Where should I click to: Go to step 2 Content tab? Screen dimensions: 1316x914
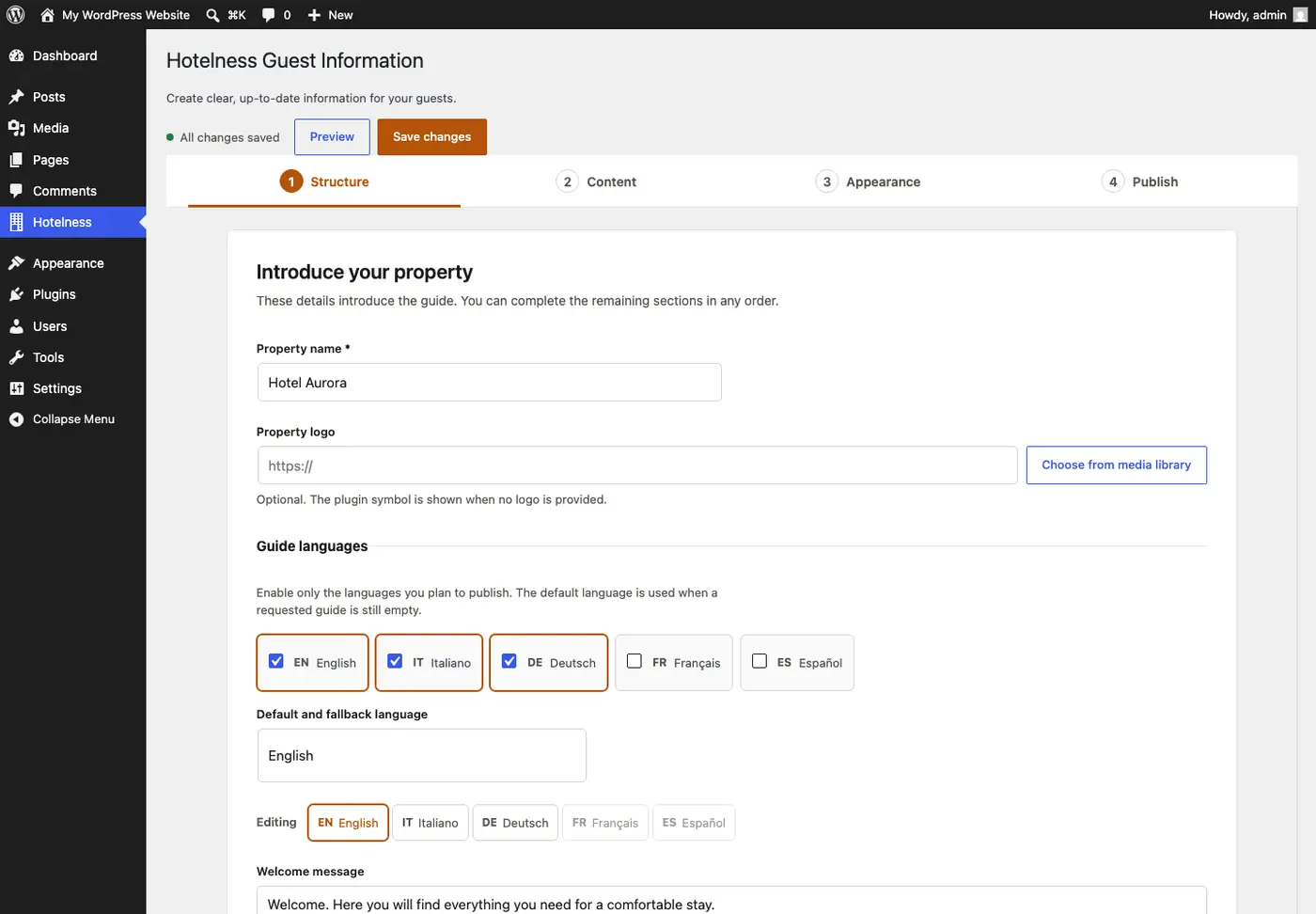click(596, 181)
